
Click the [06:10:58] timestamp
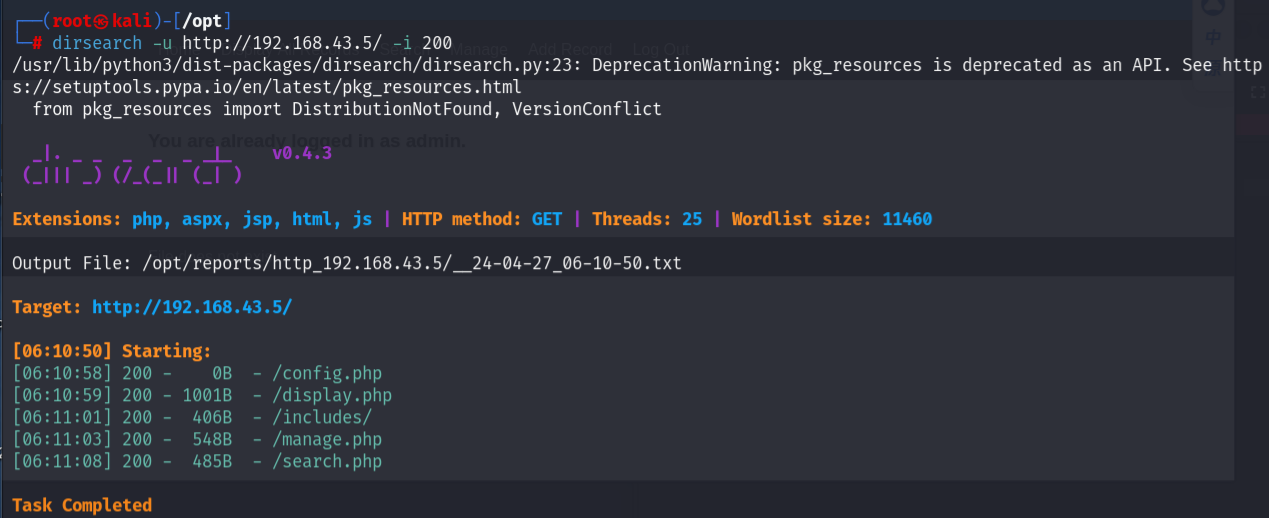click(x=62, y=373)
